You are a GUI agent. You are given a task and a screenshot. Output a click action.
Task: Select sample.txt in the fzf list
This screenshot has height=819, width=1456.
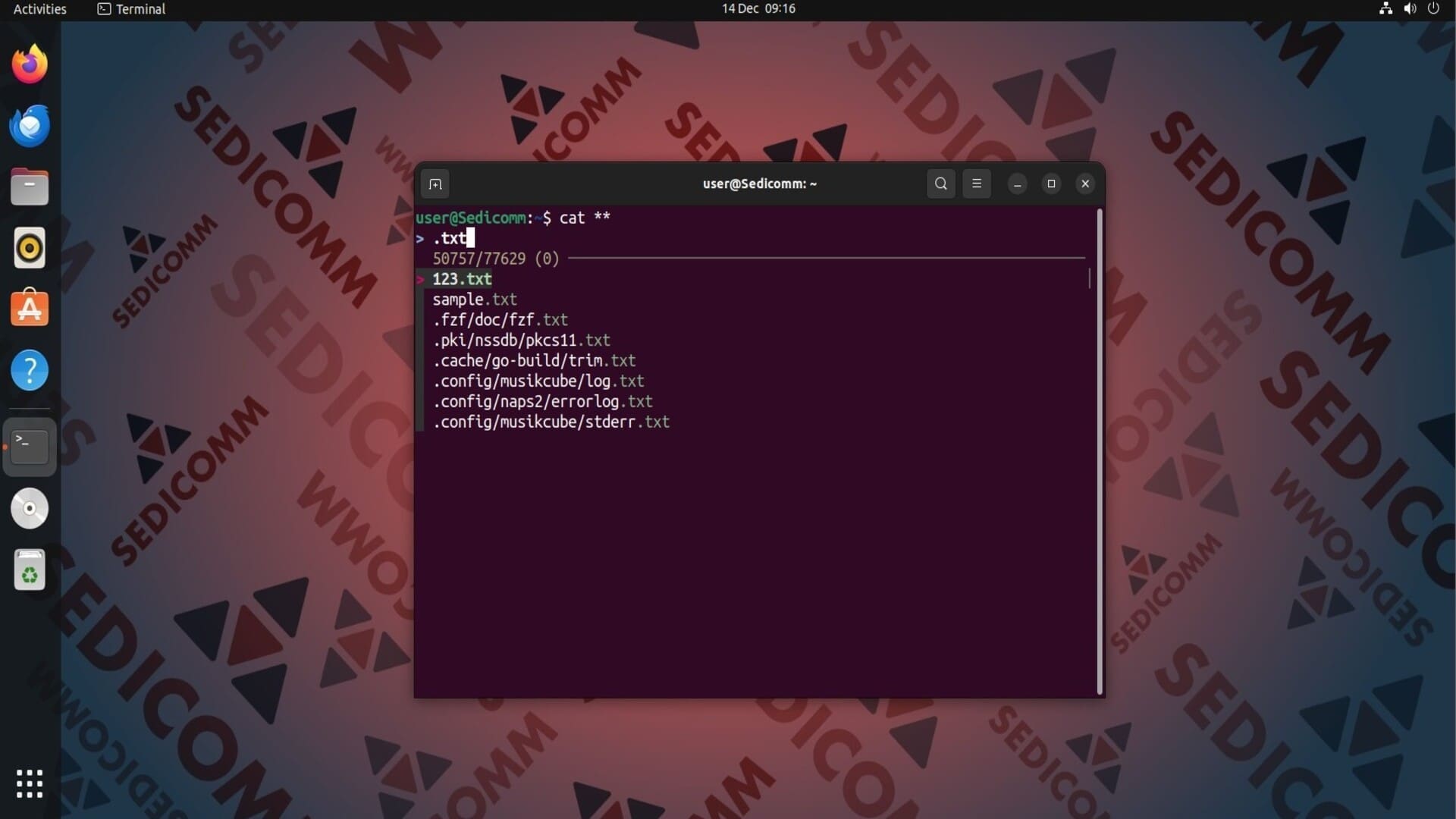point(475,300)
